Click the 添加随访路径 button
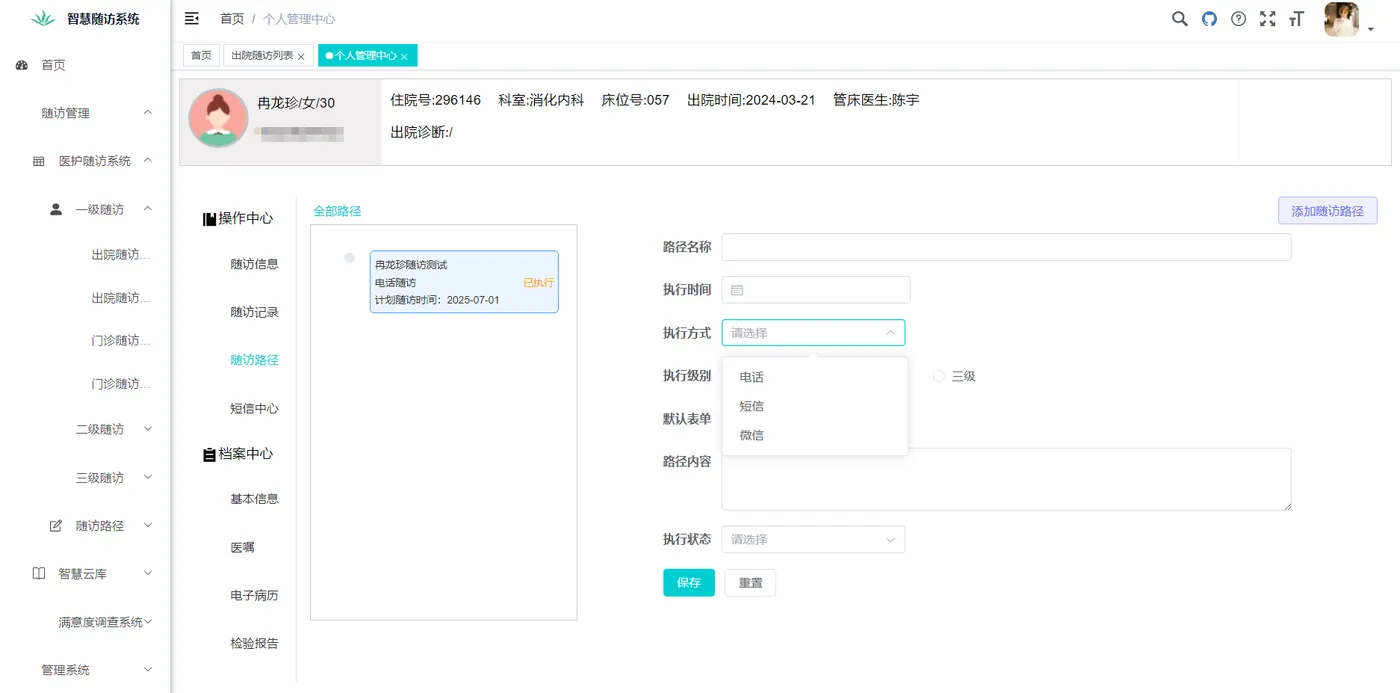Viewport: 1400px width, 693px height. tap(1327, 210)
